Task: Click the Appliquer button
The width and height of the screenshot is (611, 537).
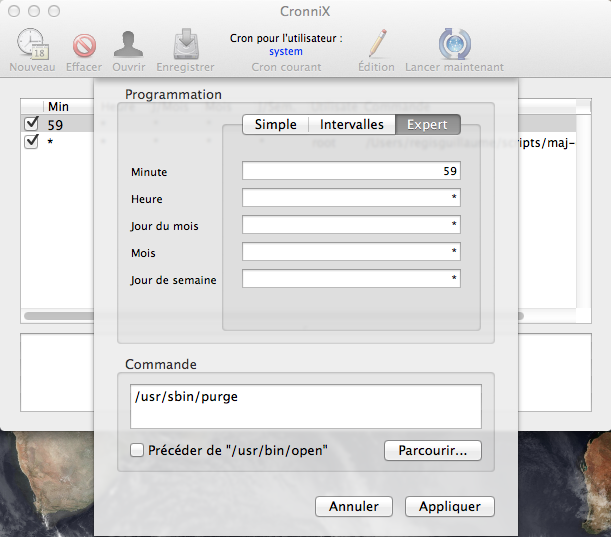Action: pyautogui.click(x=450, y=506)
